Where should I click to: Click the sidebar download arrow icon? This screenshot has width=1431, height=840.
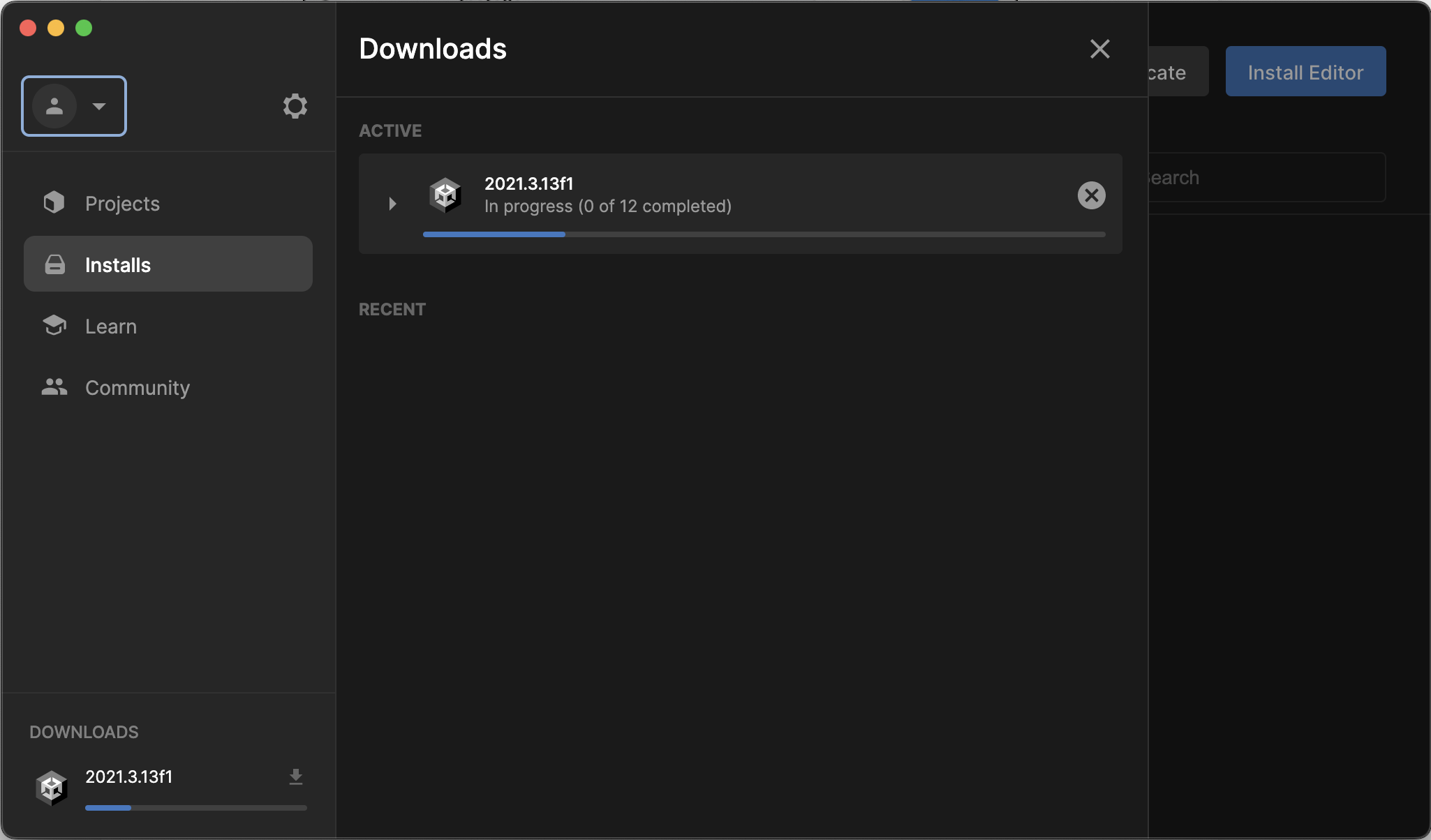pyautogui.click(x=296, y=777)
